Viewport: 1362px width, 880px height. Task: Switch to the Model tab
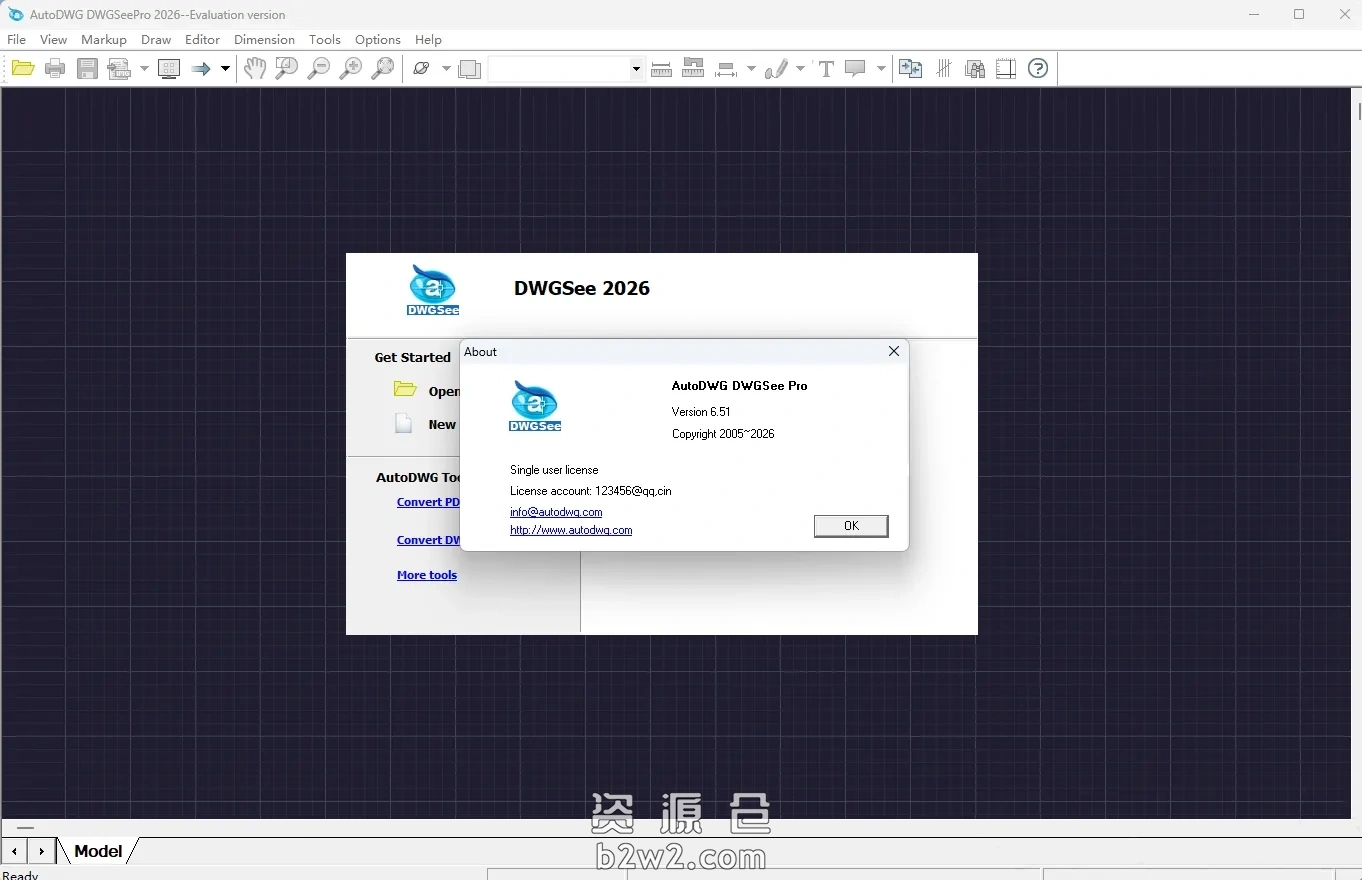[98, 851]
